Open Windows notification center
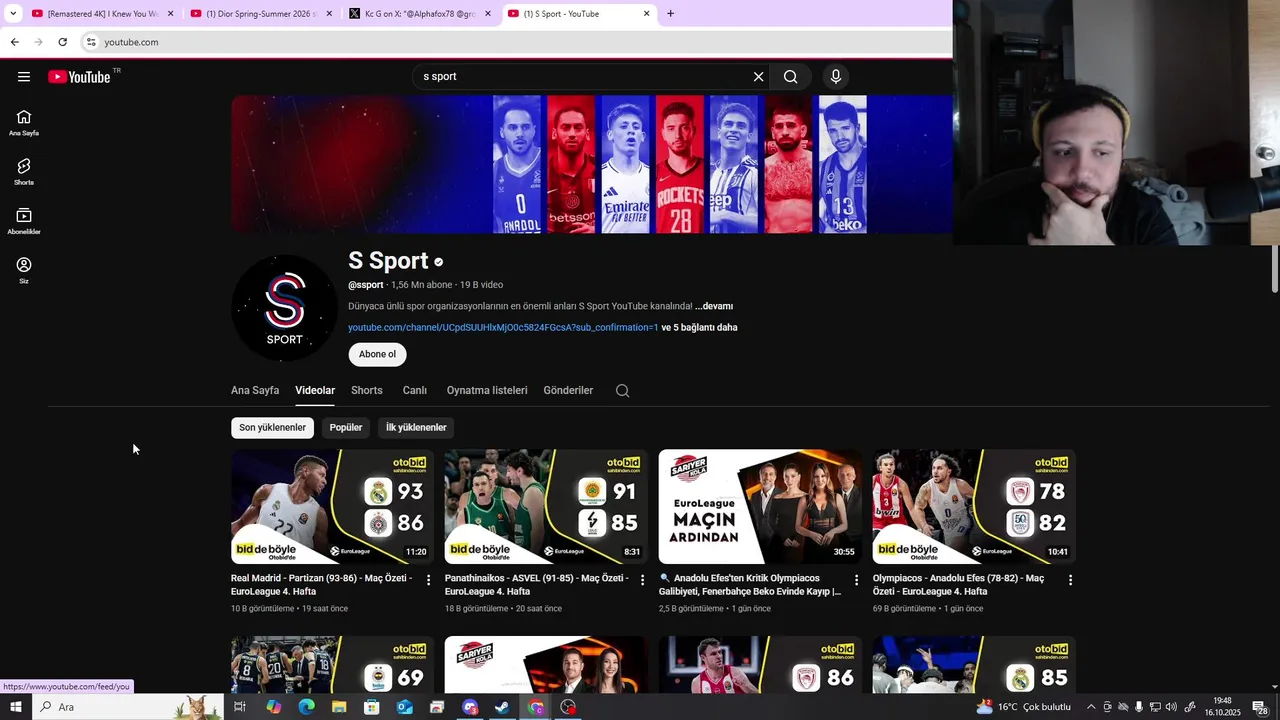This screenshot has height=720, width=1280. [1260, 707]
